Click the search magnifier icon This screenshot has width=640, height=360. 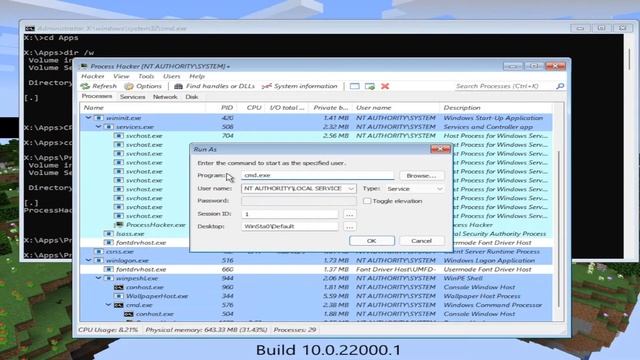tap(560, 86)
